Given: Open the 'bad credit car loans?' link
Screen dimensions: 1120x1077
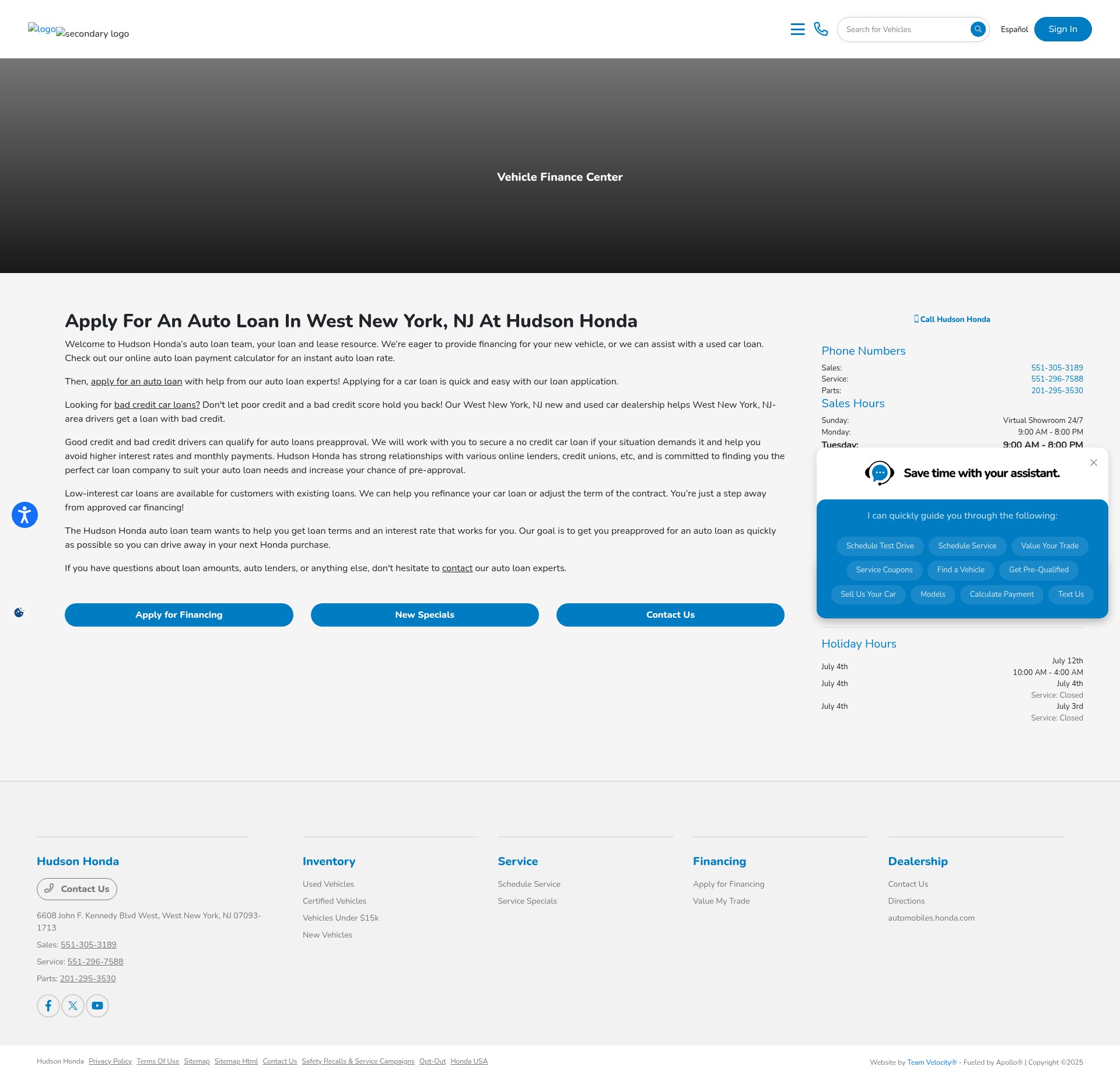Looking at the screenshot, I should coord(157,405).
